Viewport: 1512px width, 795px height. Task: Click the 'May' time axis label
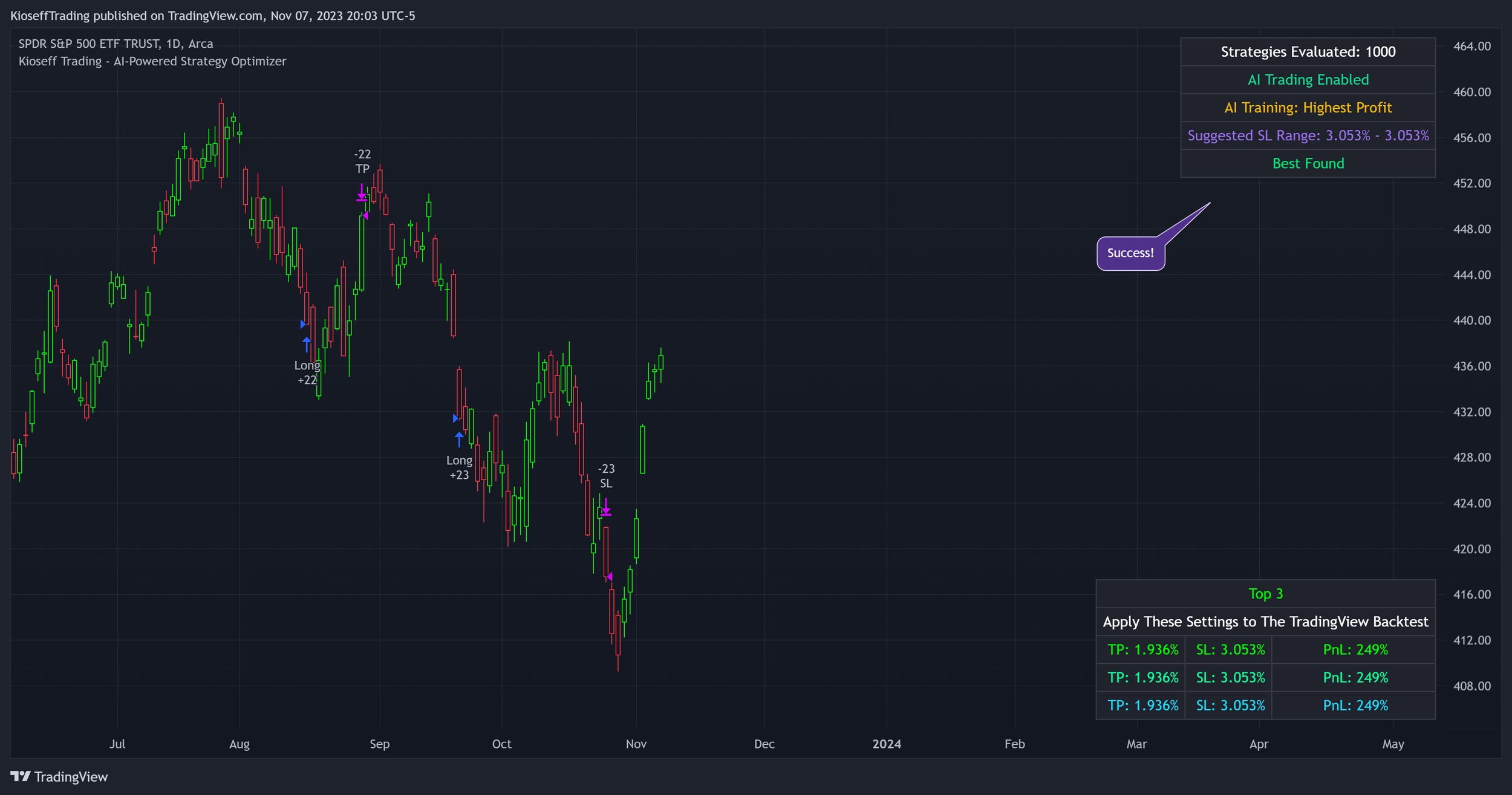(1393, 744)
